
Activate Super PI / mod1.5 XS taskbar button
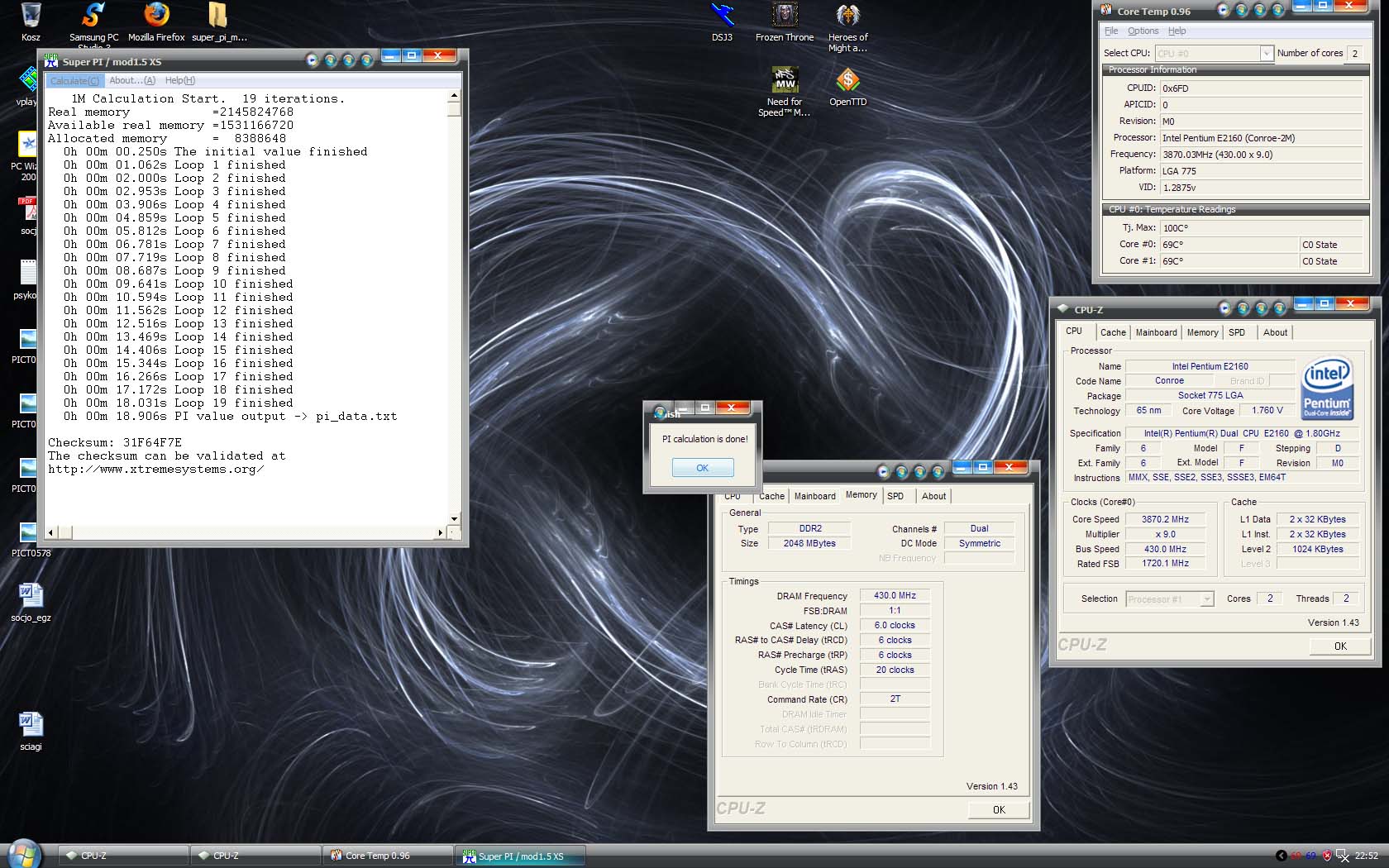click(x=520, y=856)
